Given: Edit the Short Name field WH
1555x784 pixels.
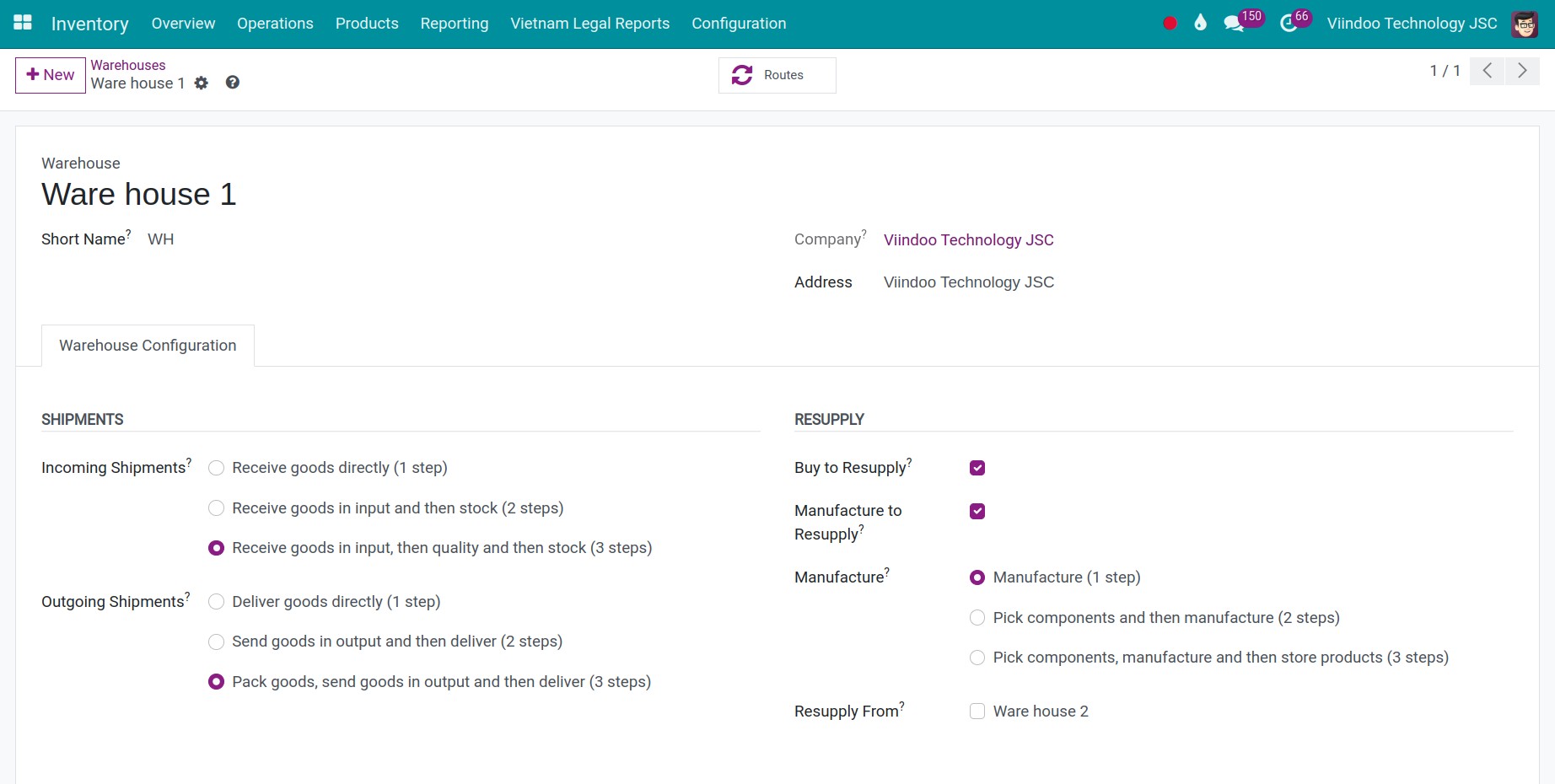Looking at the screenshot, I should [x=161, y=239].
